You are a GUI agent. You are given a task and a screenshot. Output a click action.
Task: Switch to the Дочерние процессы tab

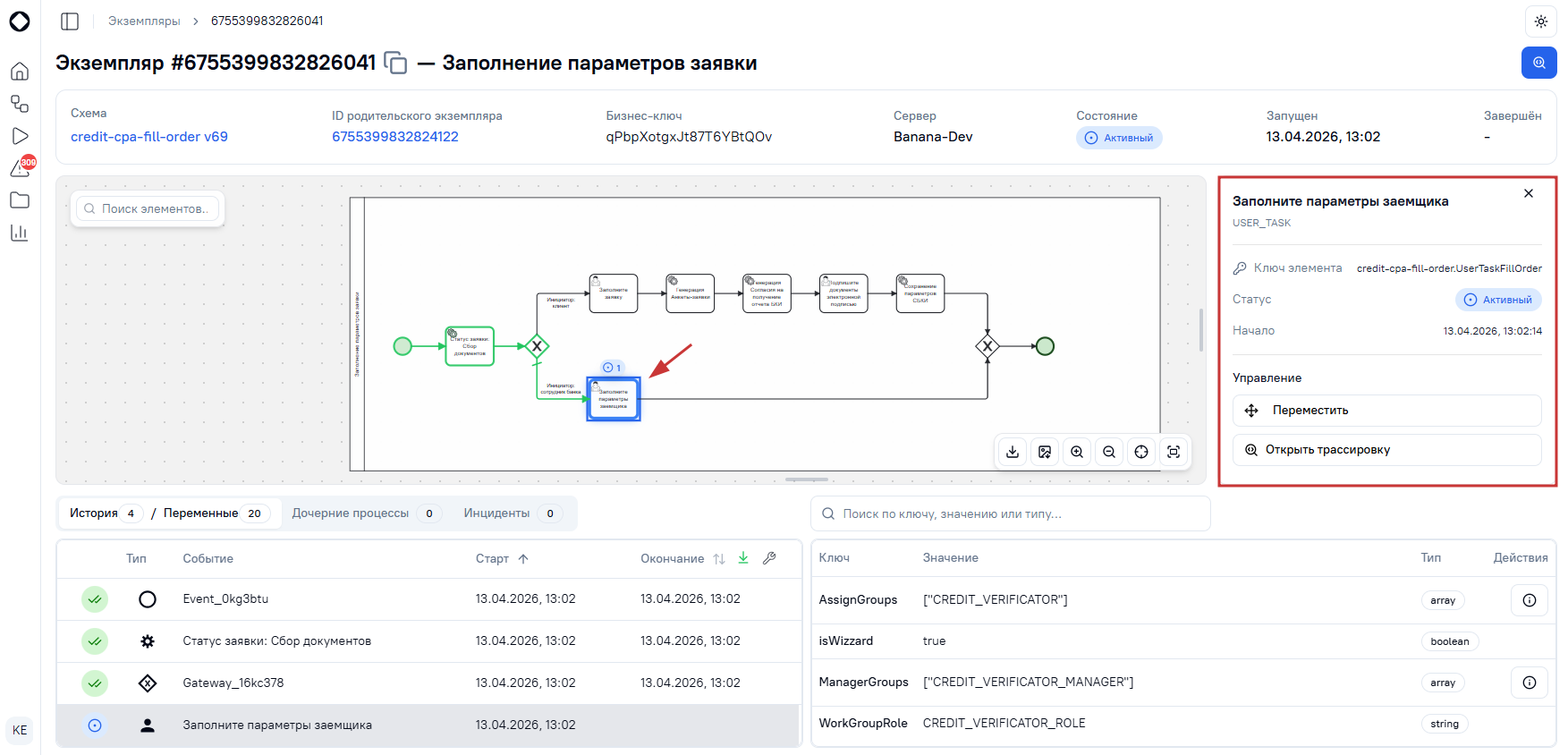click(366, 513)
